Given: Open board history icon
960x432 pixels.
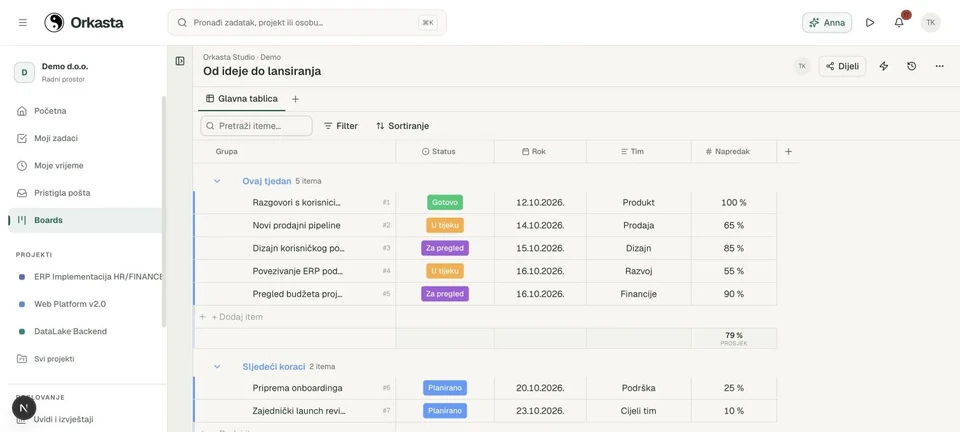Looking at the screenshot, I should pyautogui.click(x=912, y=66).
